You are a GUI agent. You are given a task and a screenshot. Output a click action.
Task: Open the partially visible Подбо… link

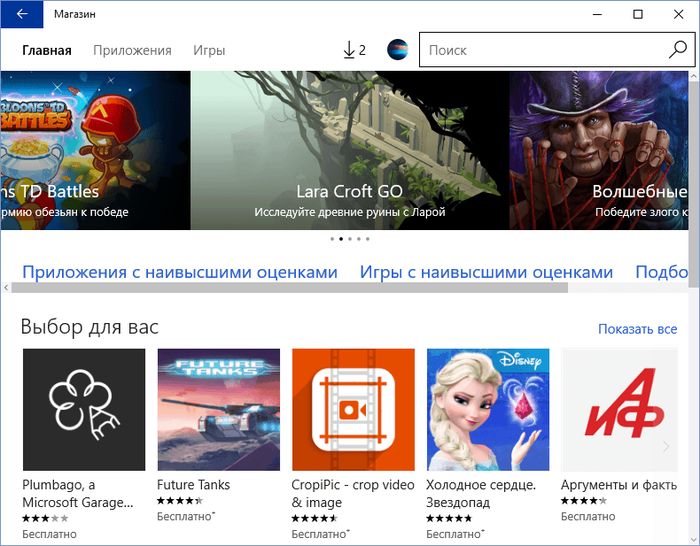coord(662,272)
